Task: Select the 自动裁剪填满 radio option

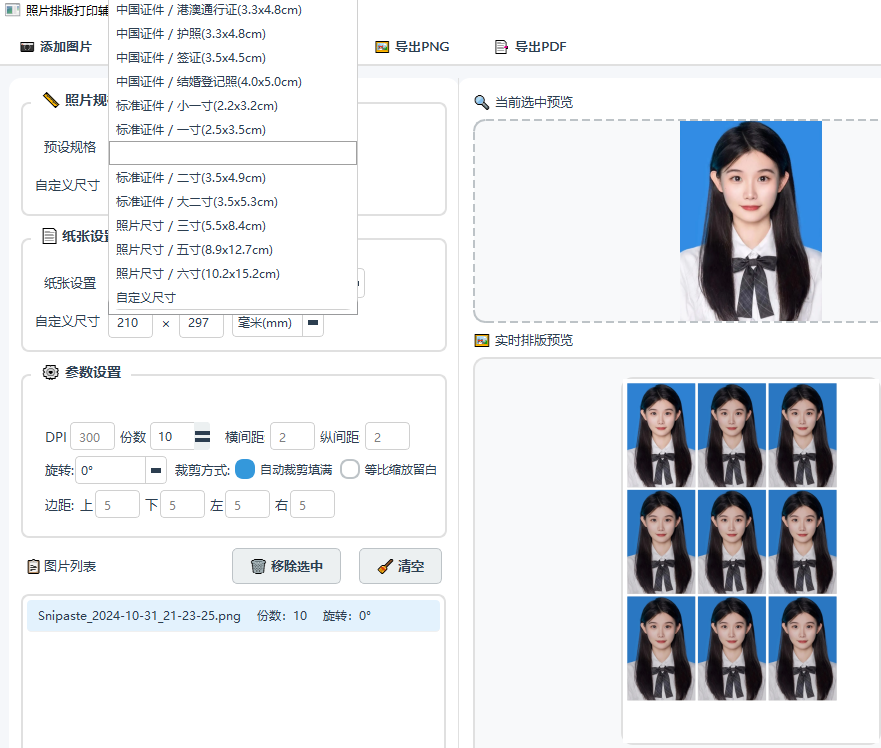Action: click(245, 470)
